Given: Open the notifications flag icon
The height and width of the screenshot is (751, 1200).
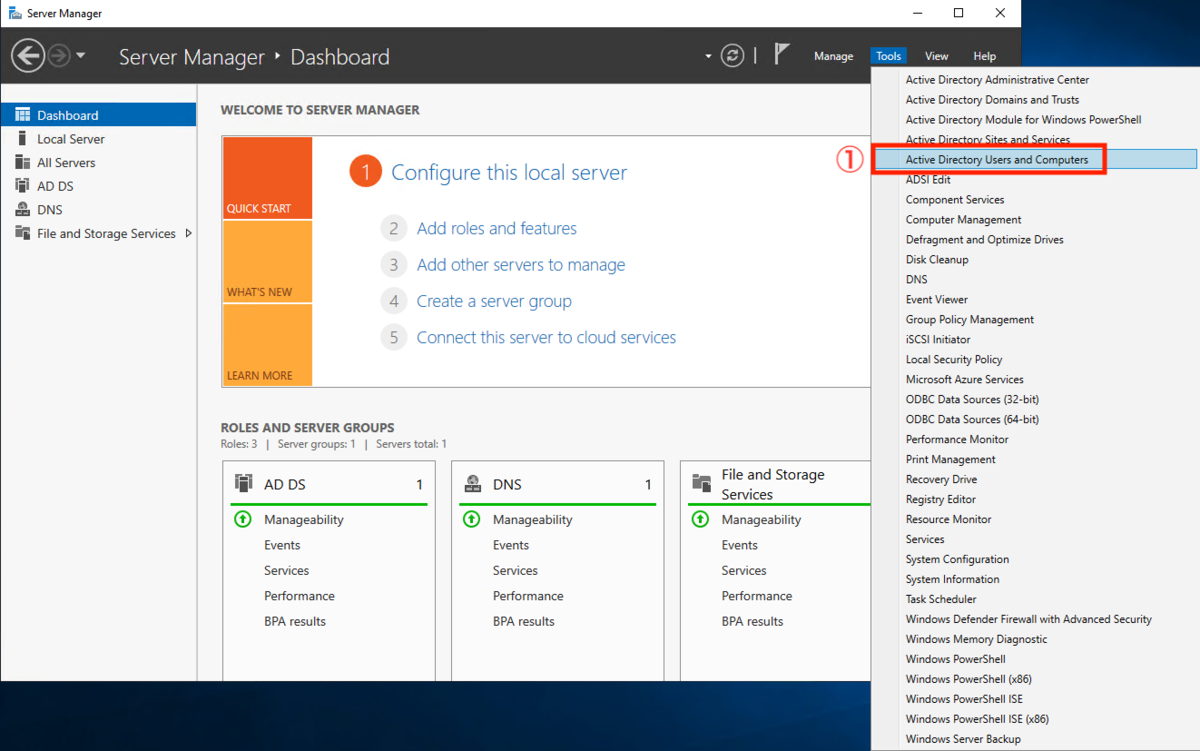Looking at the screenshot, I should [x=782, y=55].
